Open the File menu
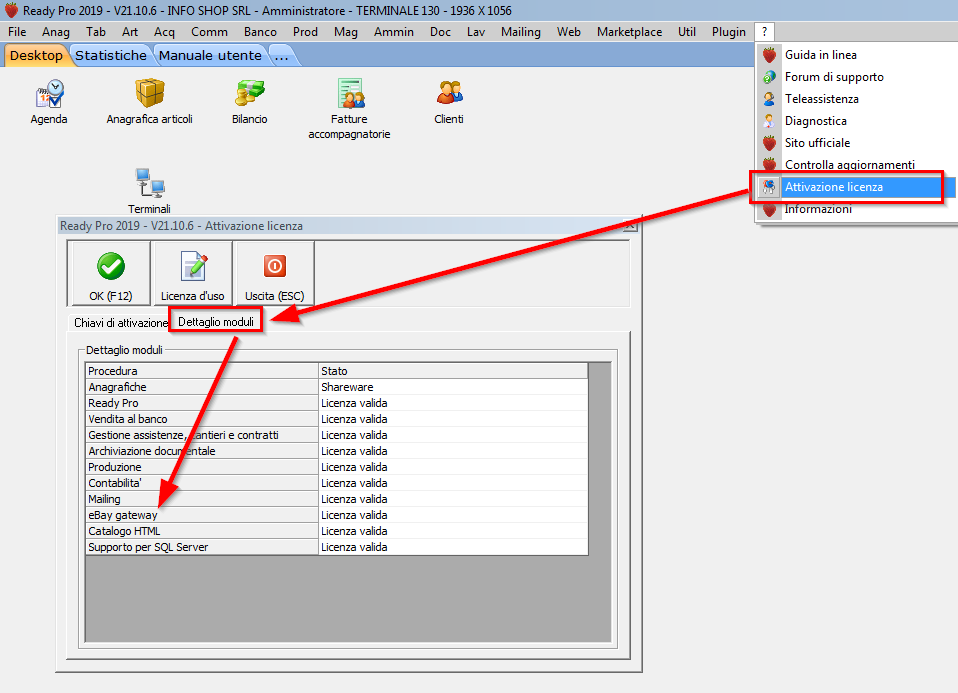 (x=17, y=32)
